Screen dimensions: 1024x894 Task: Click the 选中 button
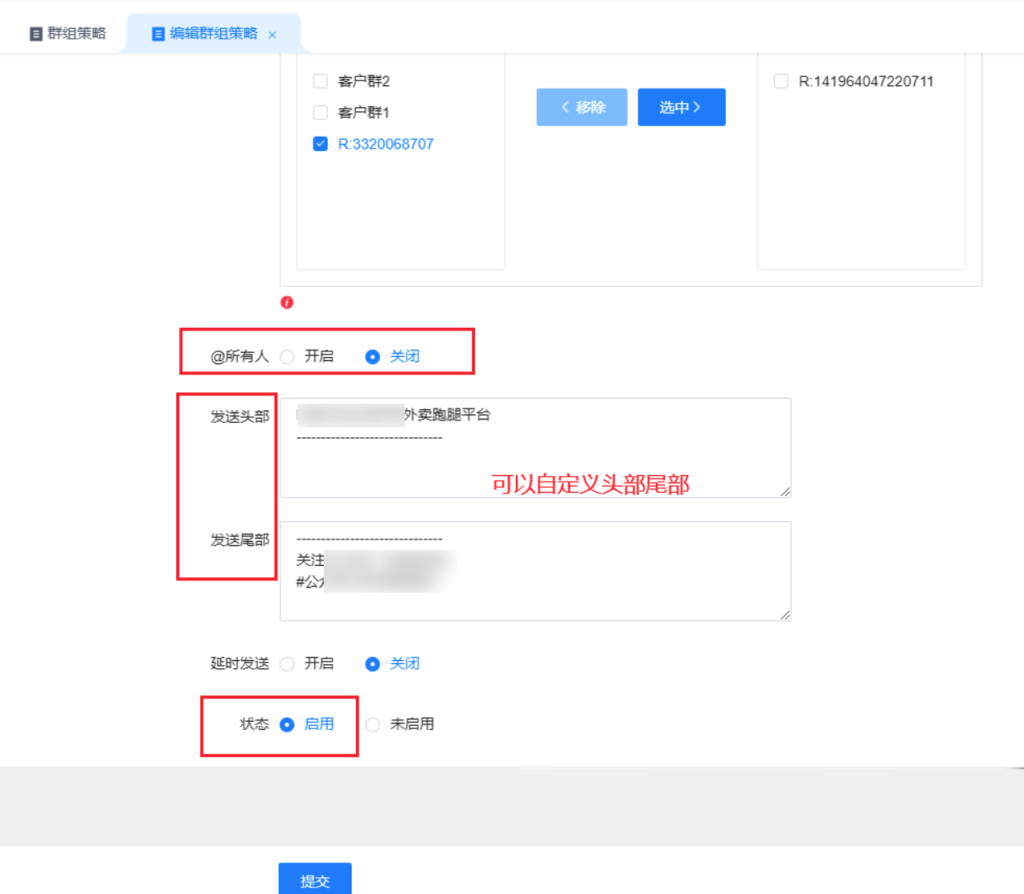point(681,107)
